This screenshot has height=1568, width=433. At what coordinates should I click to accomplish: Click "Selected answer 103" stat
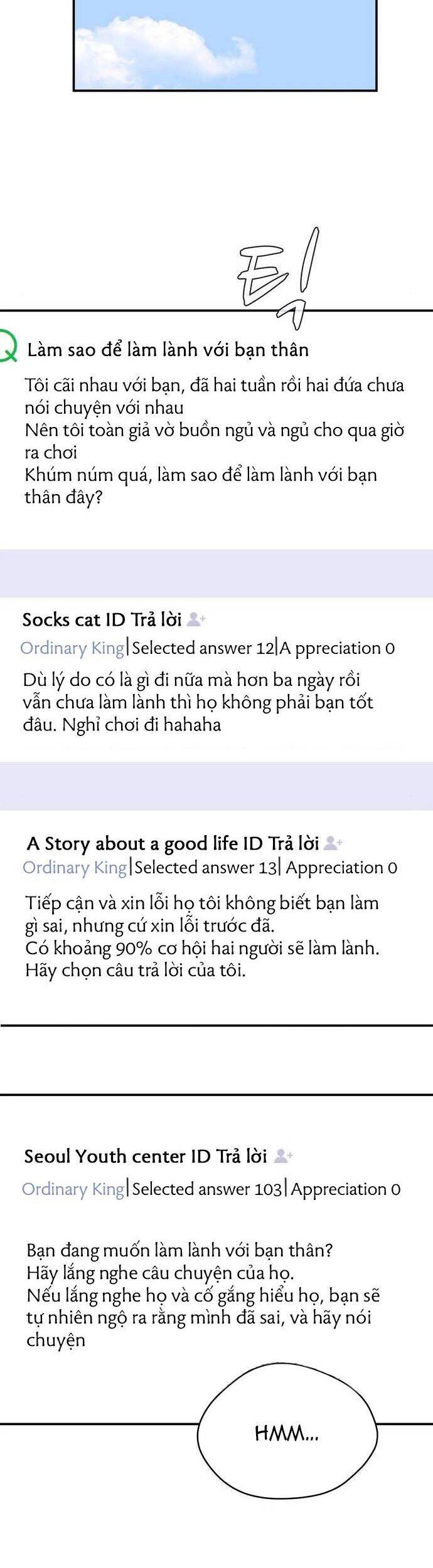[x=206, y=1188]
